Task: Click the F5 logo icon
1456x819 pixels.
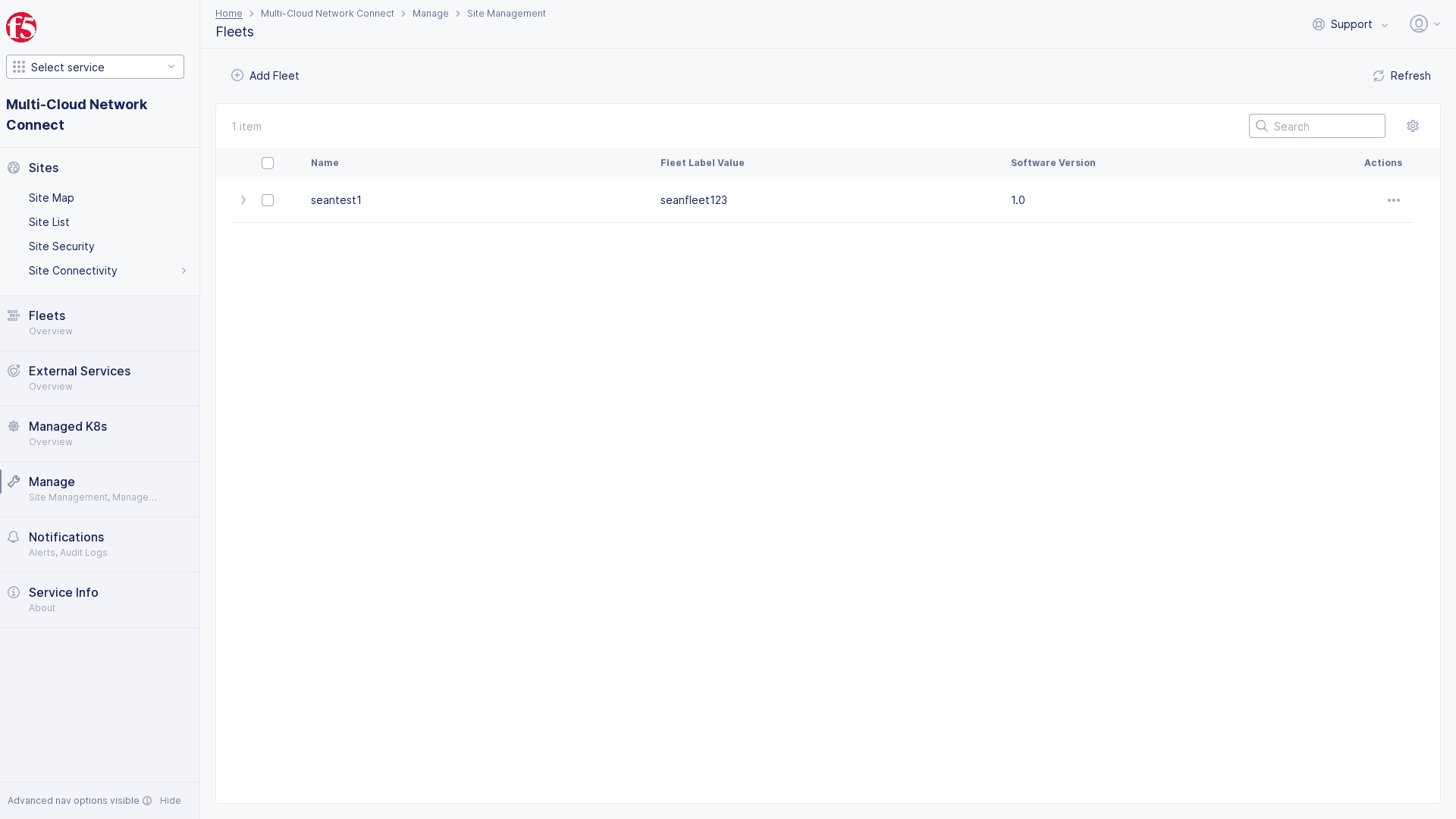Action: (x=21, y=27)
